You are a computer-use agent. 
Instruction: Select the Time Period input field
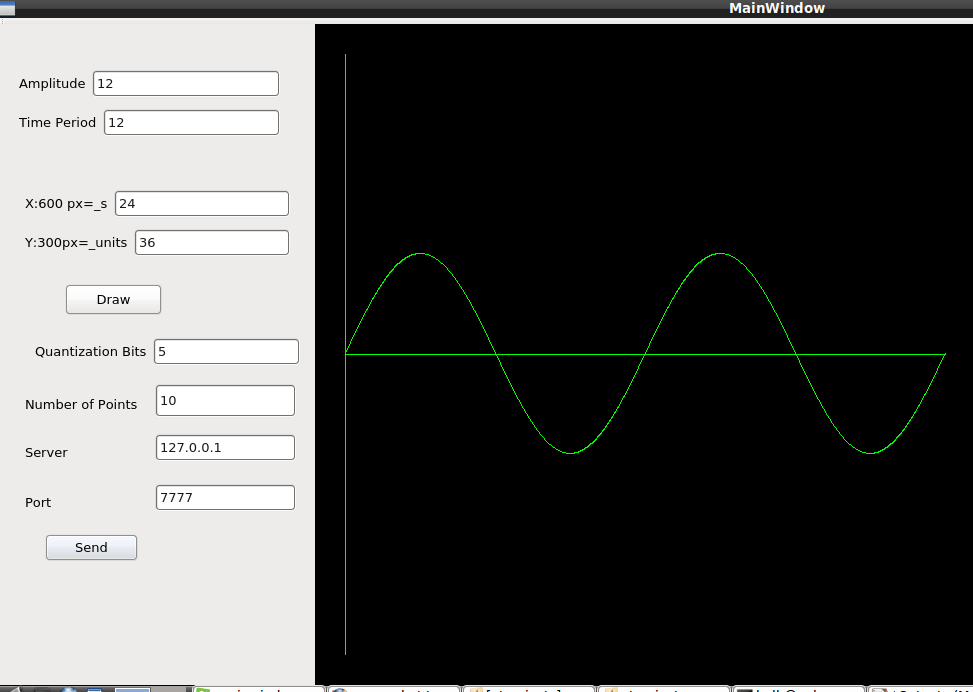(x=190, y=121)
